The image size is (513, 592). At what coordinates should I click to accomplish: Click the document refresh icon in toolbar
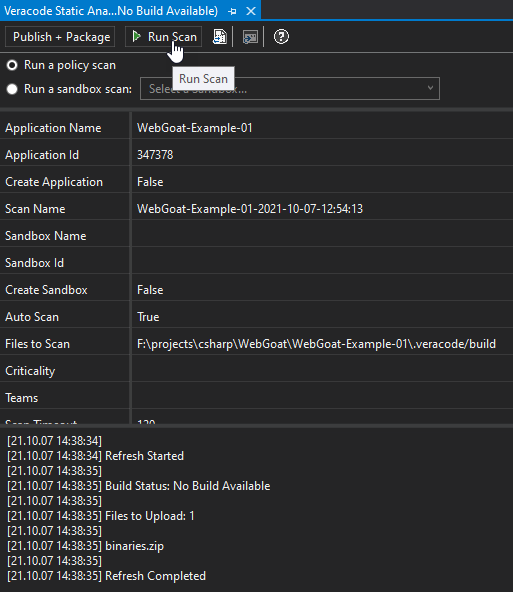point(219,37)
